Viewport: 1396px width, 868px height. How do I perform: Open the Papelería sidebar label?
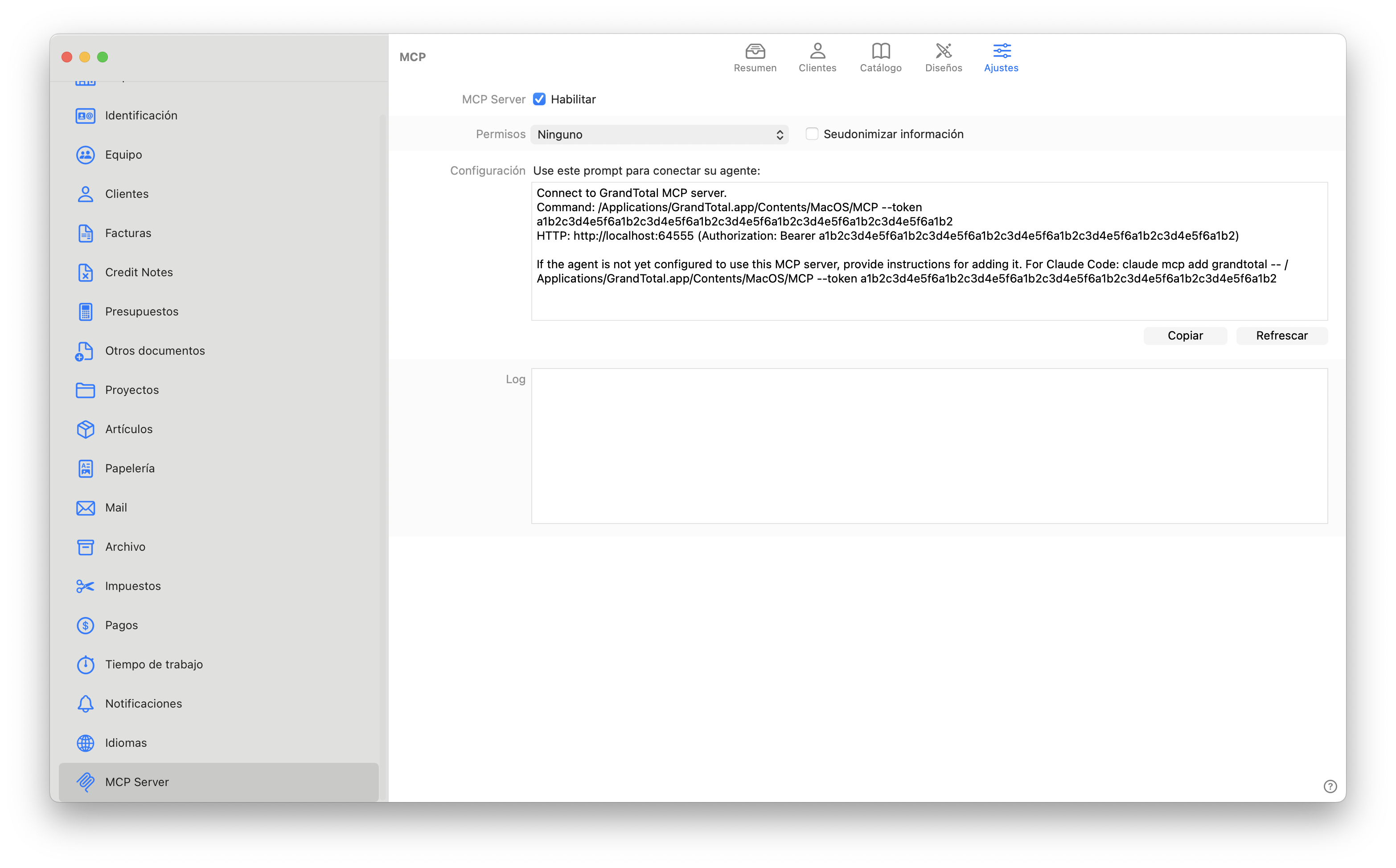(x=130, y=468)
